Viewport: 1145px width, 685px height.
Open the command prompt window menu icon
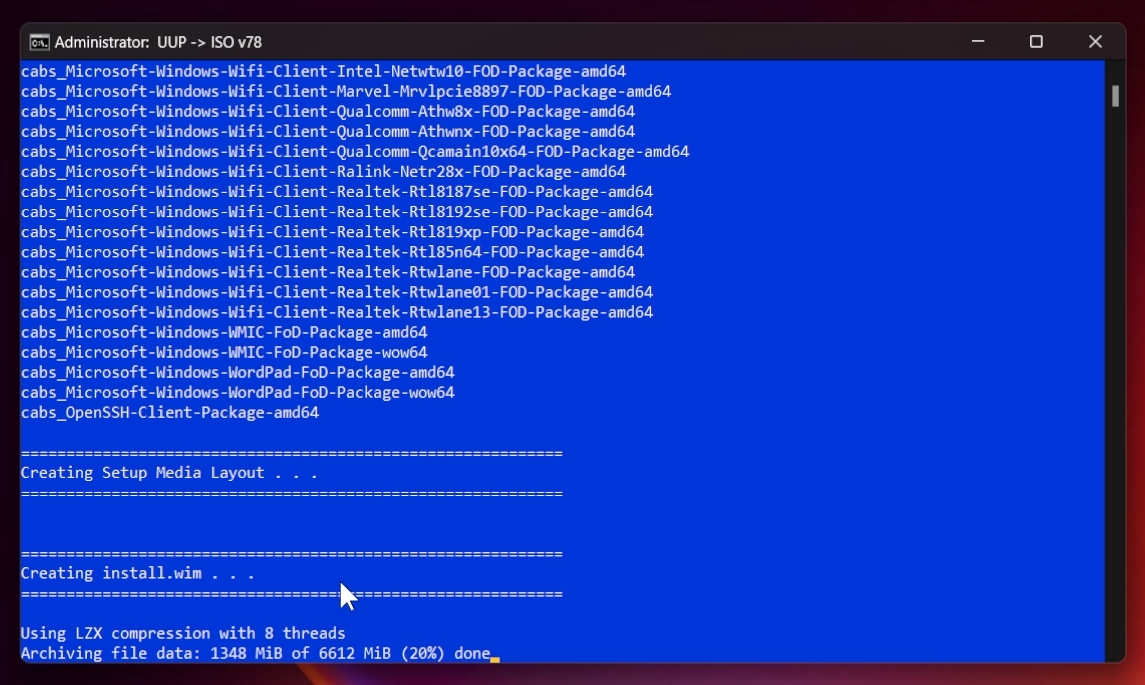41,41
